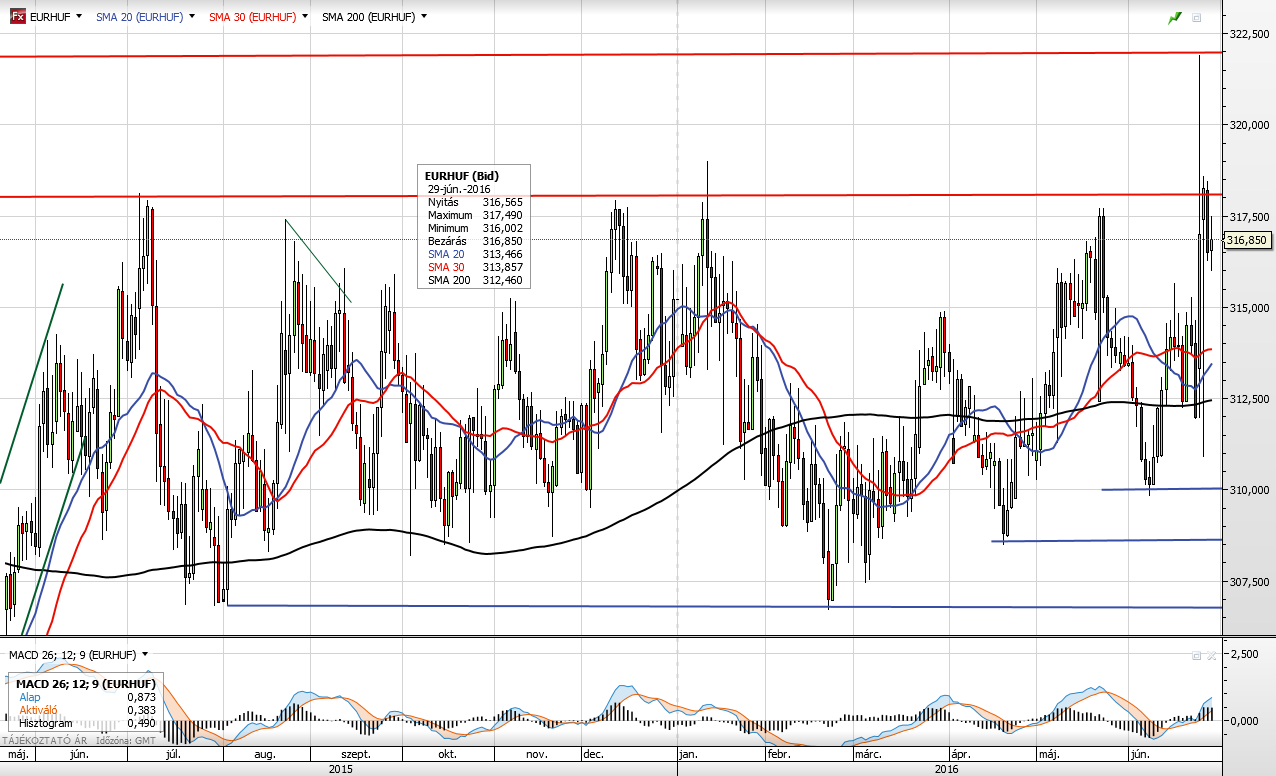Click the Maximum 317,490 row

click(x=475, y=215)
